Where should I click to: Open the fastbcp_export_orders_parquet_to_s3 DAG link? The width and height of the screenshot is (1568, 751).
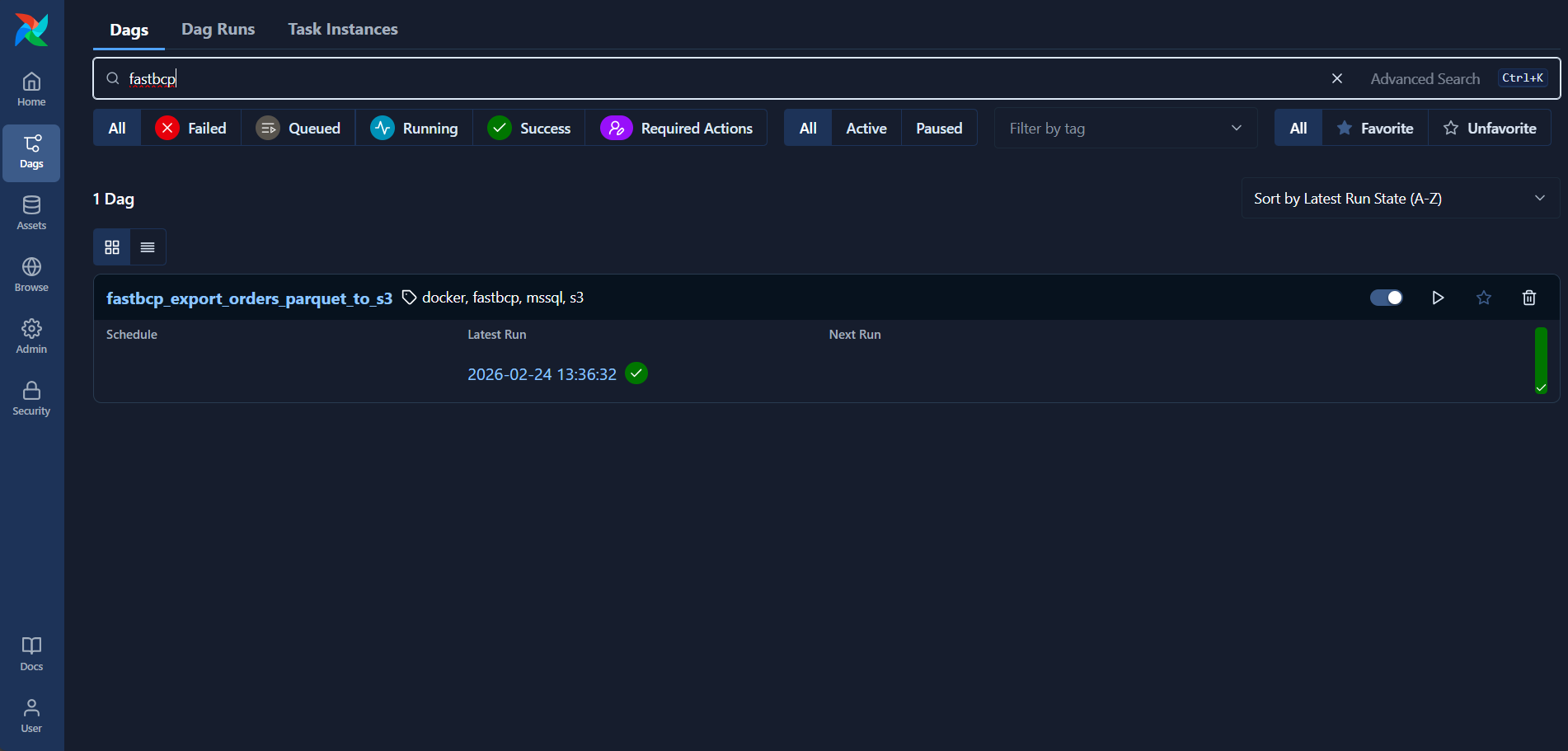coord(249,298)
